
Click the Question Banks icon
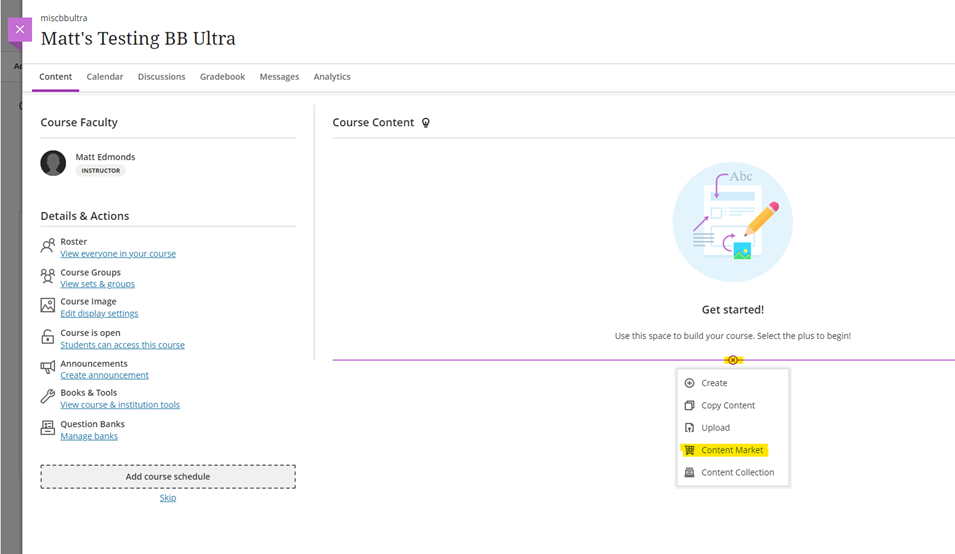(x=48, y=428)
